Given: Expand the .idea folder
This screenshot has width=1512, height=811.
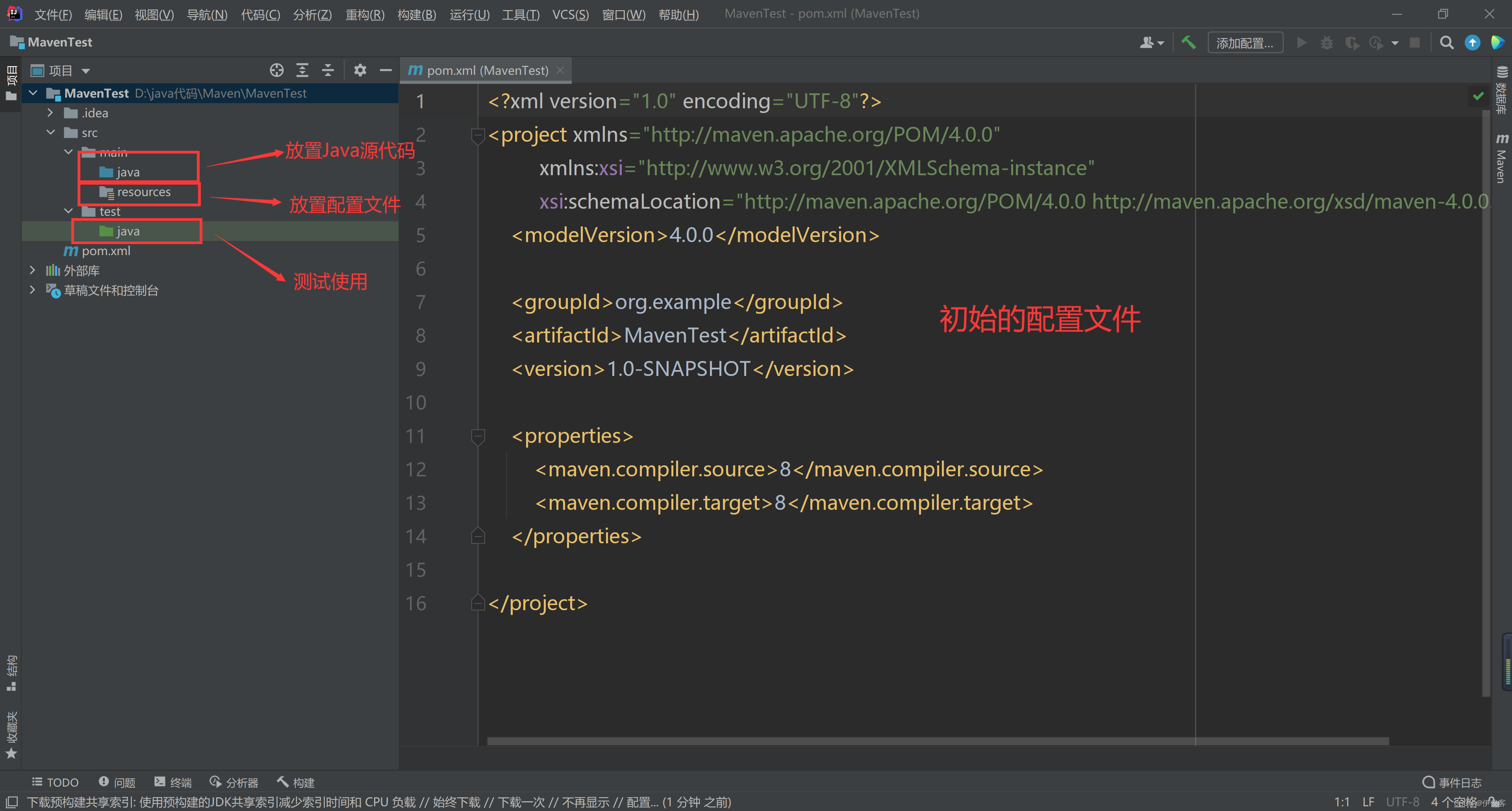Looking at the screenshot, I should (x=50, y=113).
